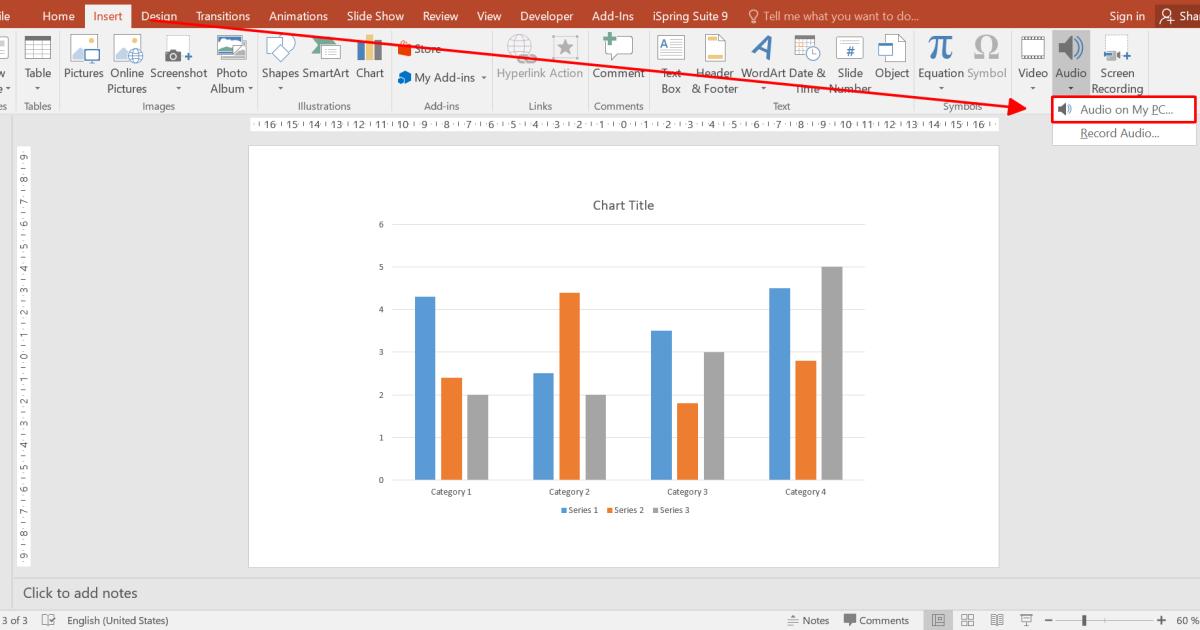Click the Chart Title text on slide
Image resolution: width=1200 pixels, height=630 pixels.
point(623,205)
